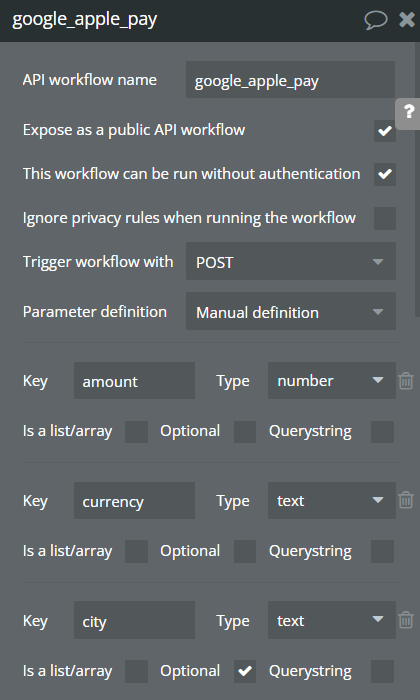The width and height of the screenshot is (420, 700).
Task: Check Is a list/array for currency
Action: (x=136, y=551)
